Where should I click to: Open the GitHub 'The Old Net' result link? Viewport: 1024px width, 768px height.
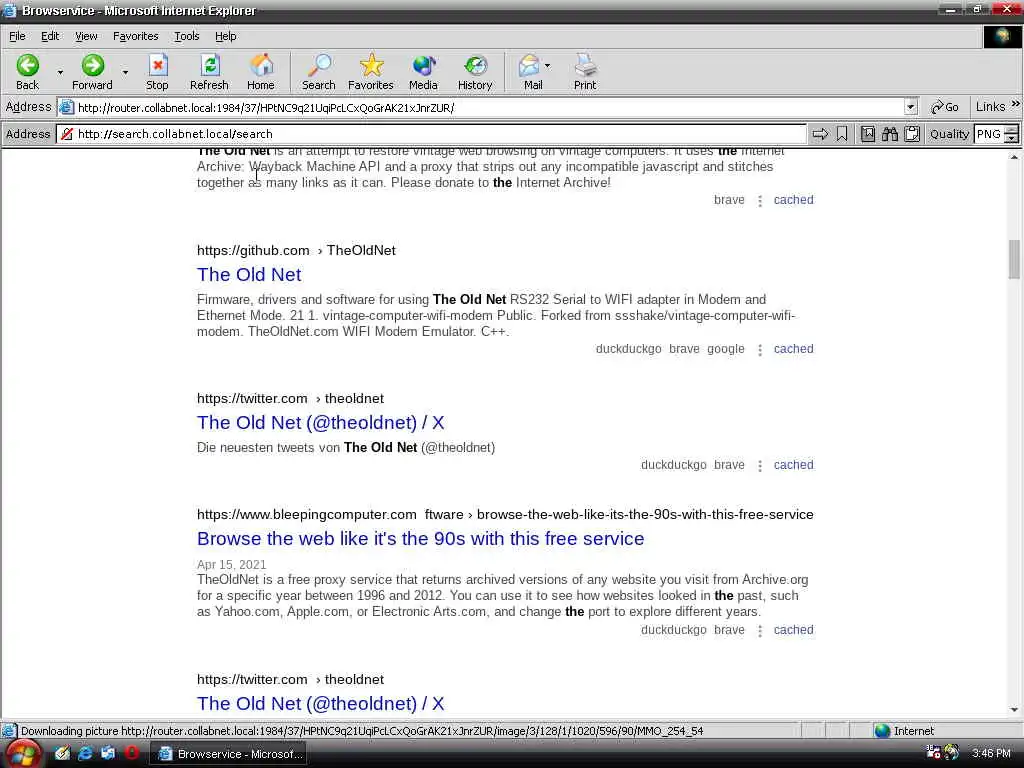249,274
